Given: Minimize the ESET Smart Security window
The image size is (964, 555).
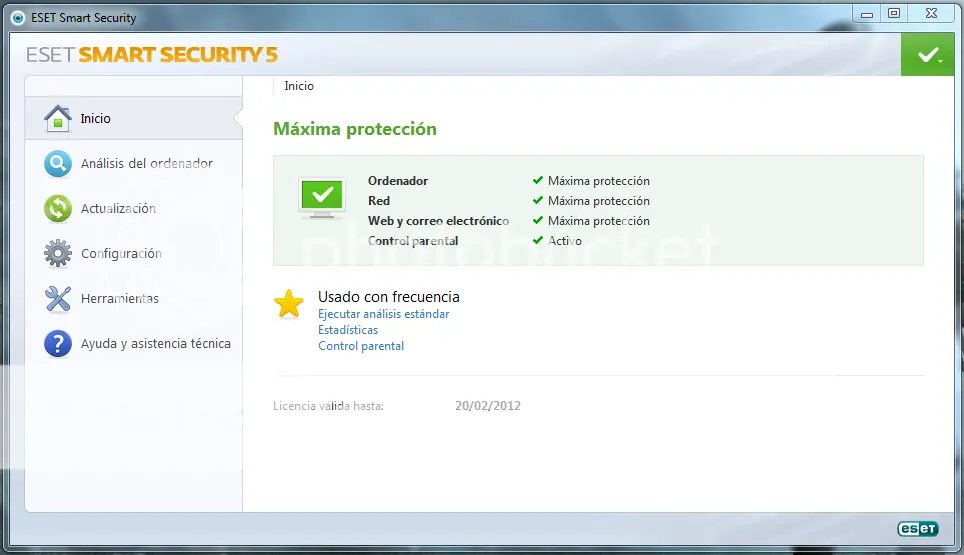Looking at the screenshot, I should point(867,14).
